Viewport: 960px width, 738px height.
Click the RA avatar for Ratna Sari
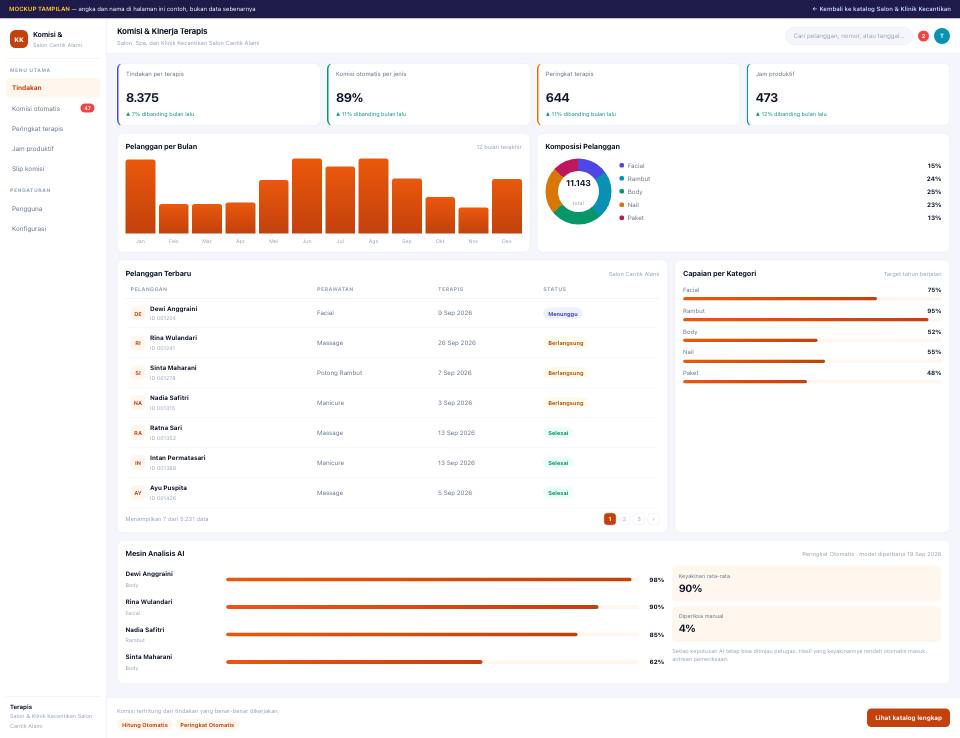click(138, 433)
